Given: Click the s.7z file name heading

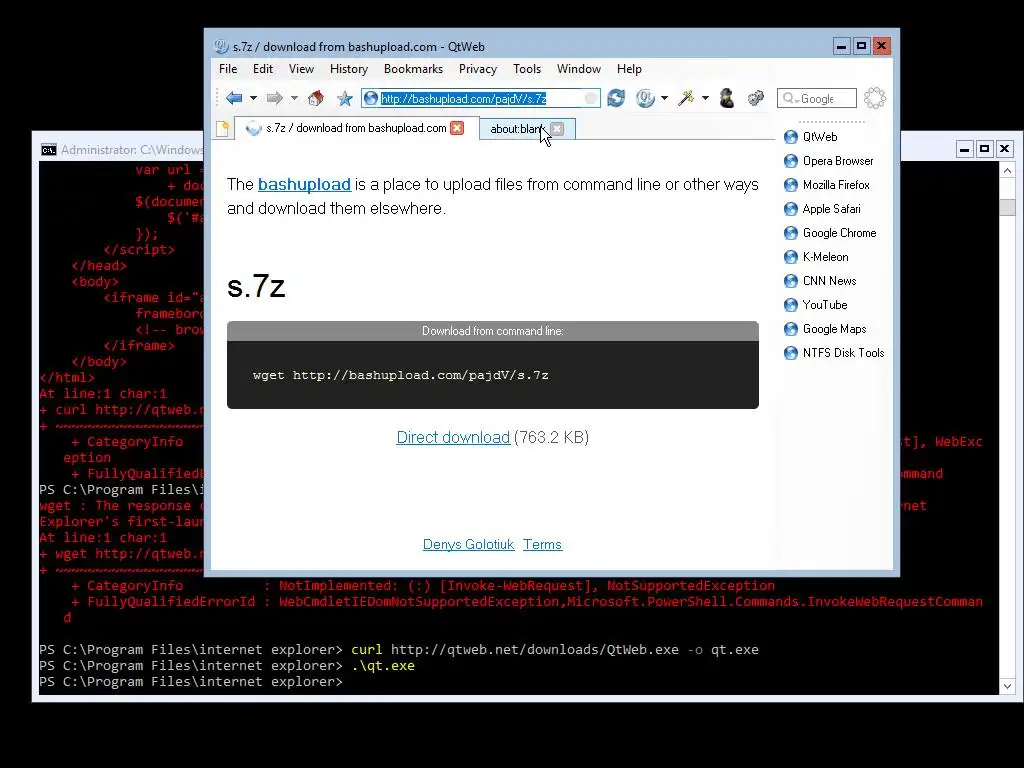Looking at the screenshot, I should (256, 286).
